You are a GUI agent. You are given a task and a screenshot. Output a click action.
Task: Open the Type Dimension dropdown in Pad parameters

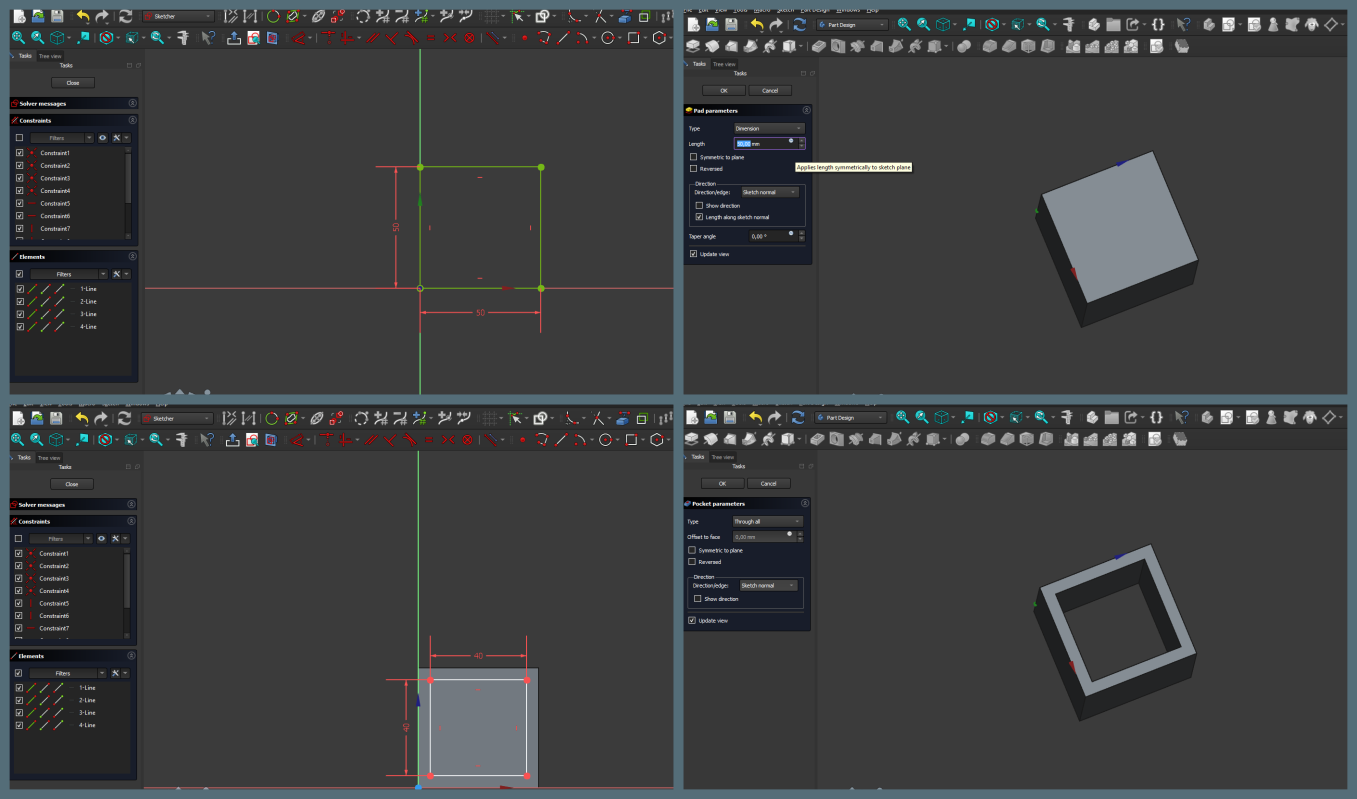coord(769,128)
